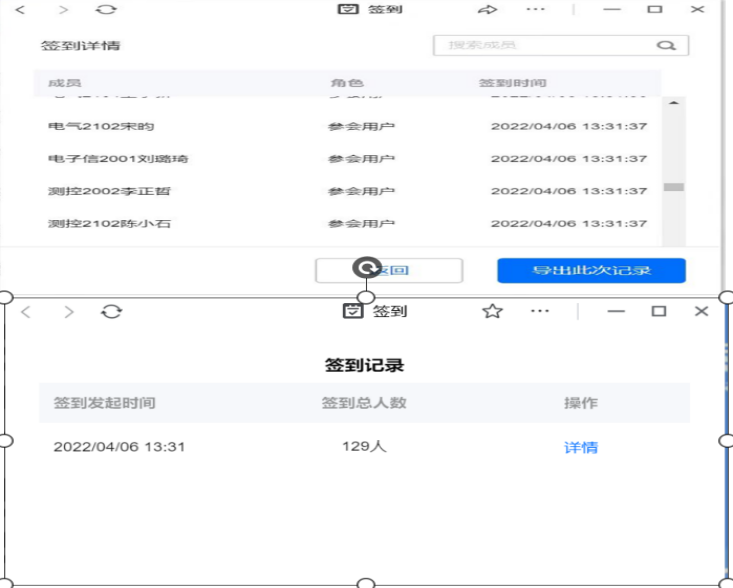The width and height of the screenshot is (733, 588).
Task: Open the three-dot menu in the upper window
Action: point(536,9)
